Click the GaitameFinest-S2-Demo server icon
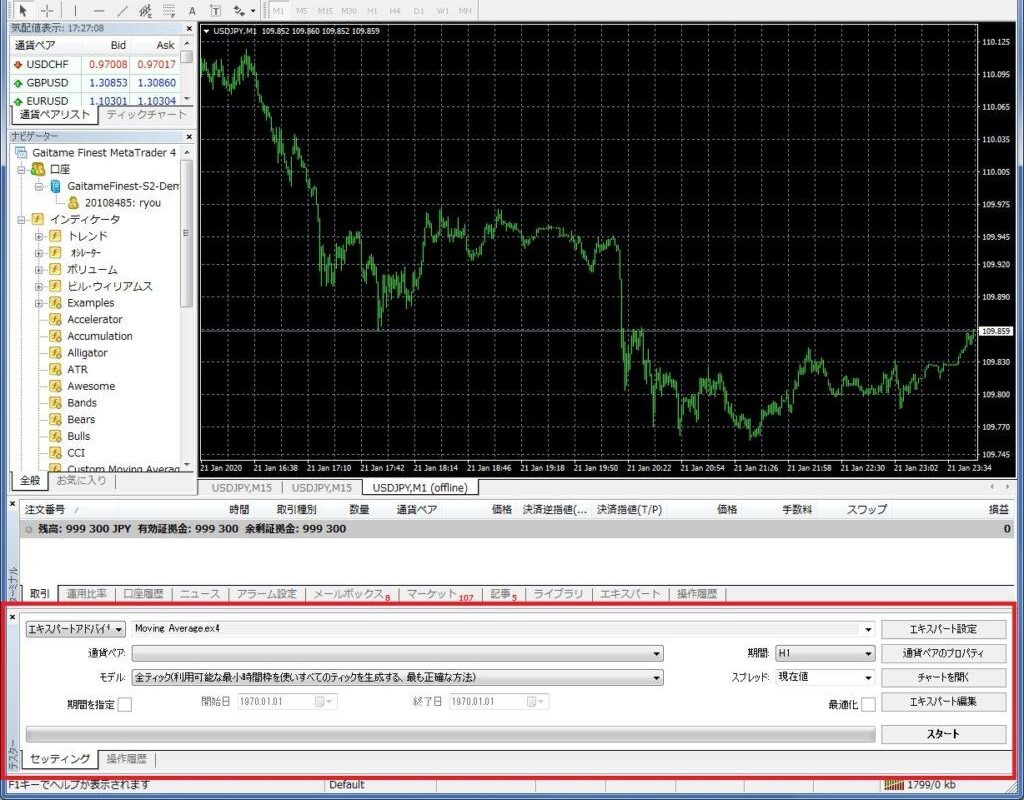This screenshot has width=1024, height=800. point(56,186)
